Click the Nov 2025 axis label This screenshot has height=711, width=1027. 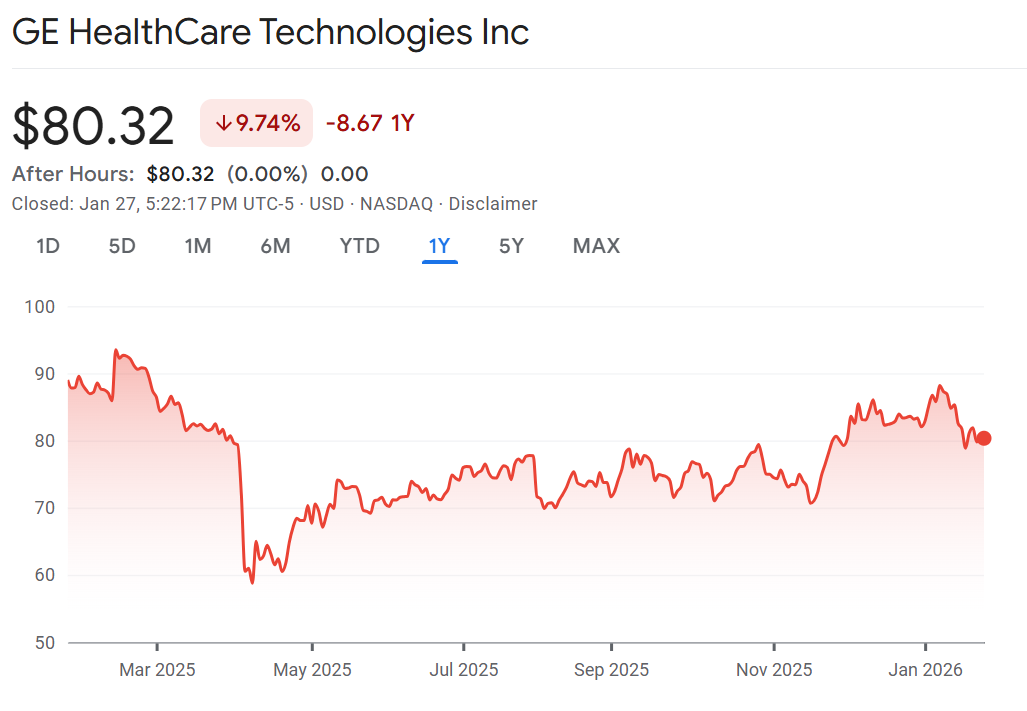[x=774, y=670]
